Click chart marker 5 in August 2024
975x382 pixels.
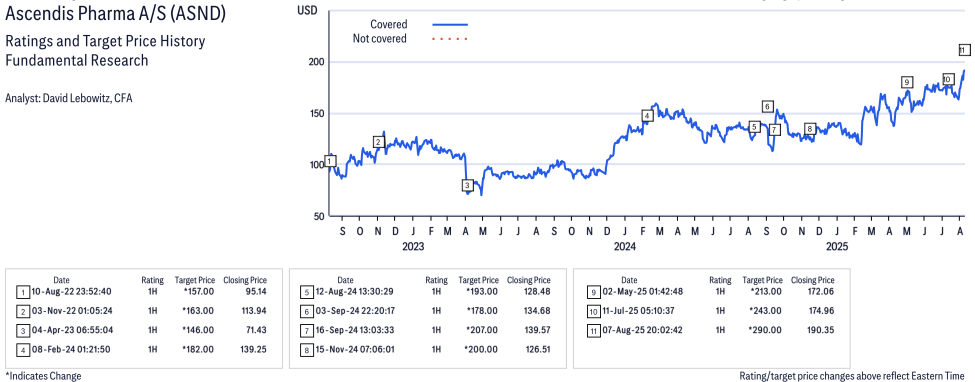[x=754, y=127]
